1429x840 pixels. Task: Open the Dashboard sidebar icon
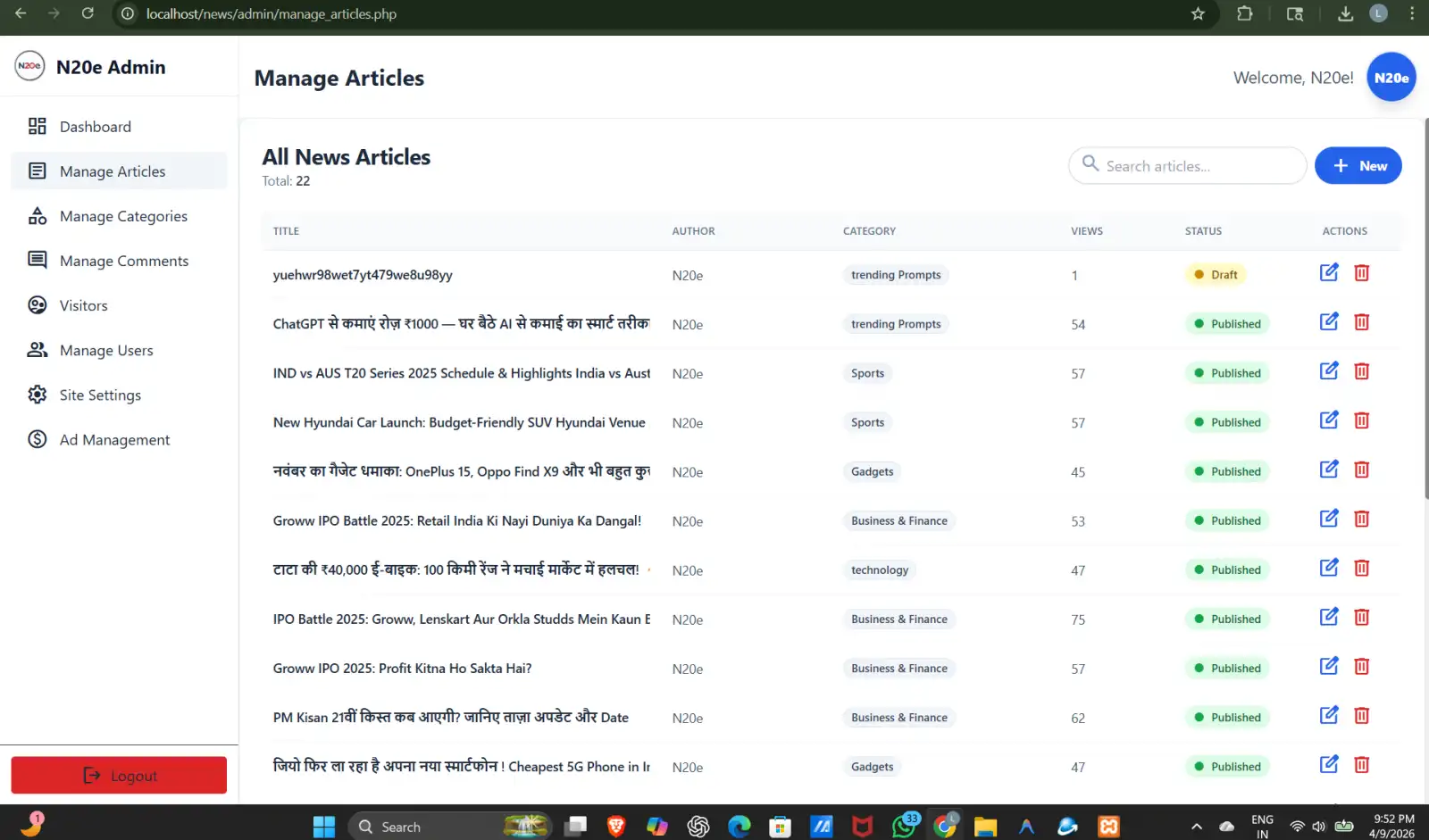click(37, 126)
